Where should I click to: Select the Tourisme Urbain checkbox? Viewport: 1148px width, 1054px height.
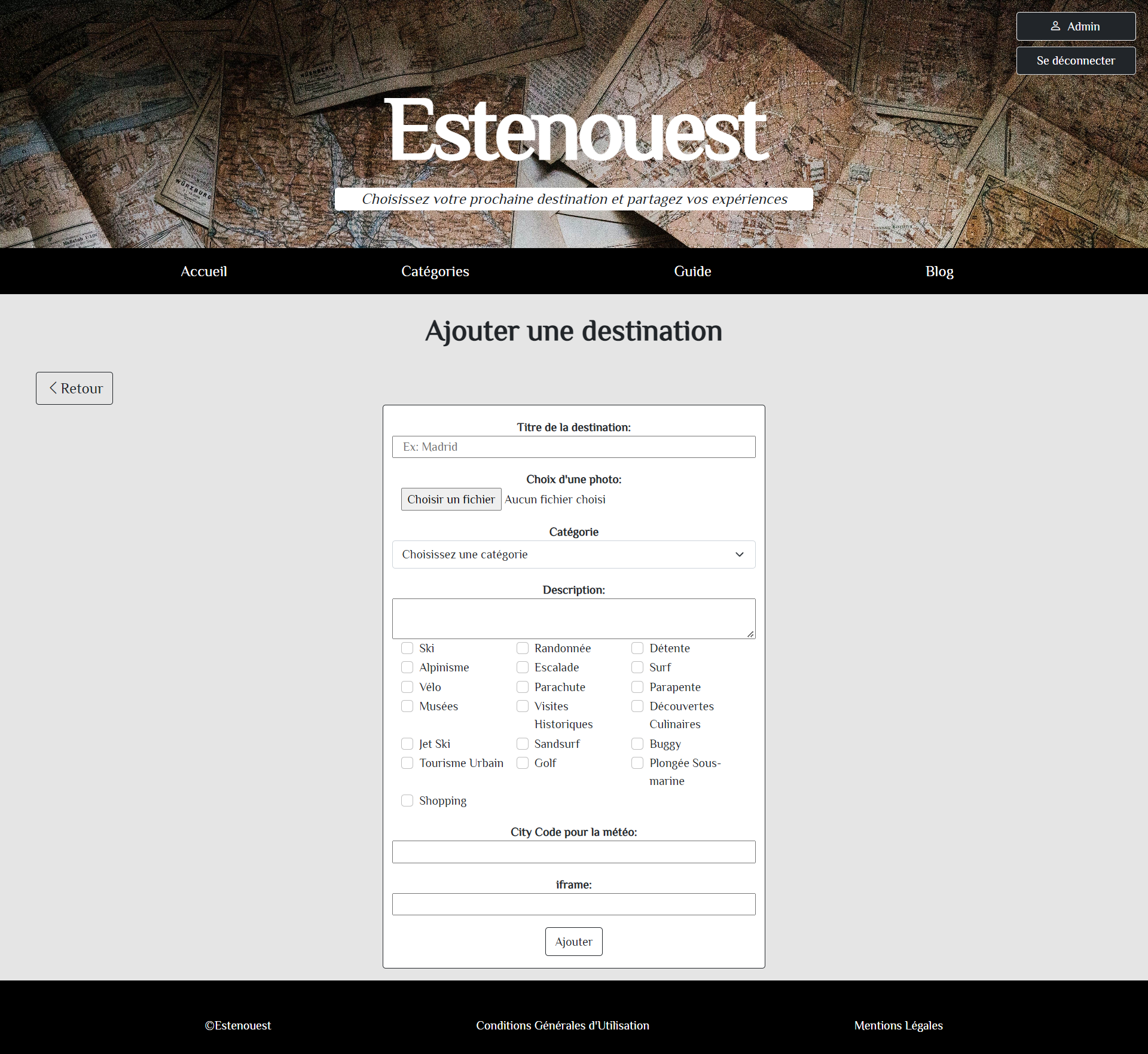(x=407, y=763)
